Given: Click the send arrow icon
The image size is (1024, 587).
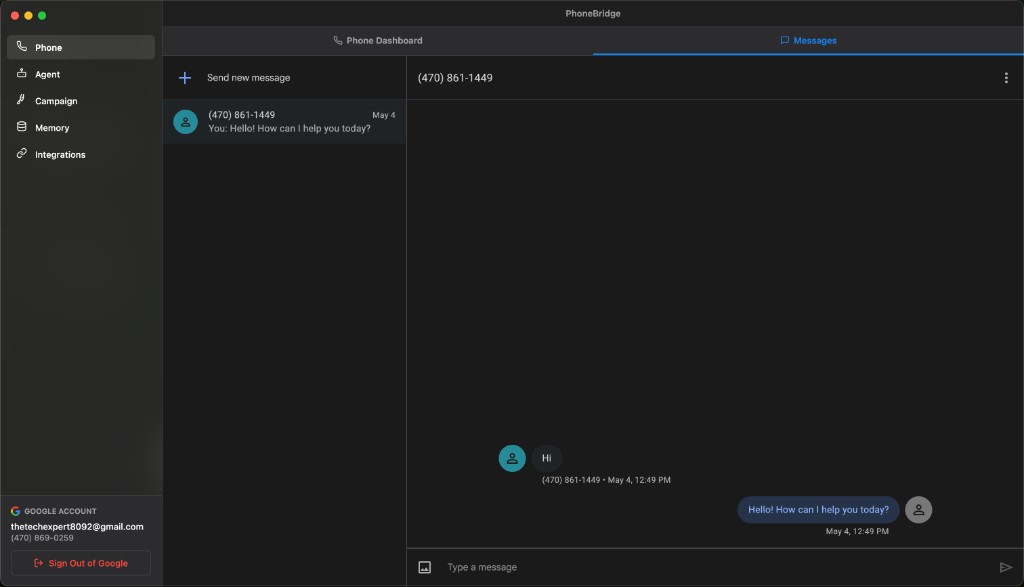Looking at the screenshot, I should click(x=1006, y=567).
